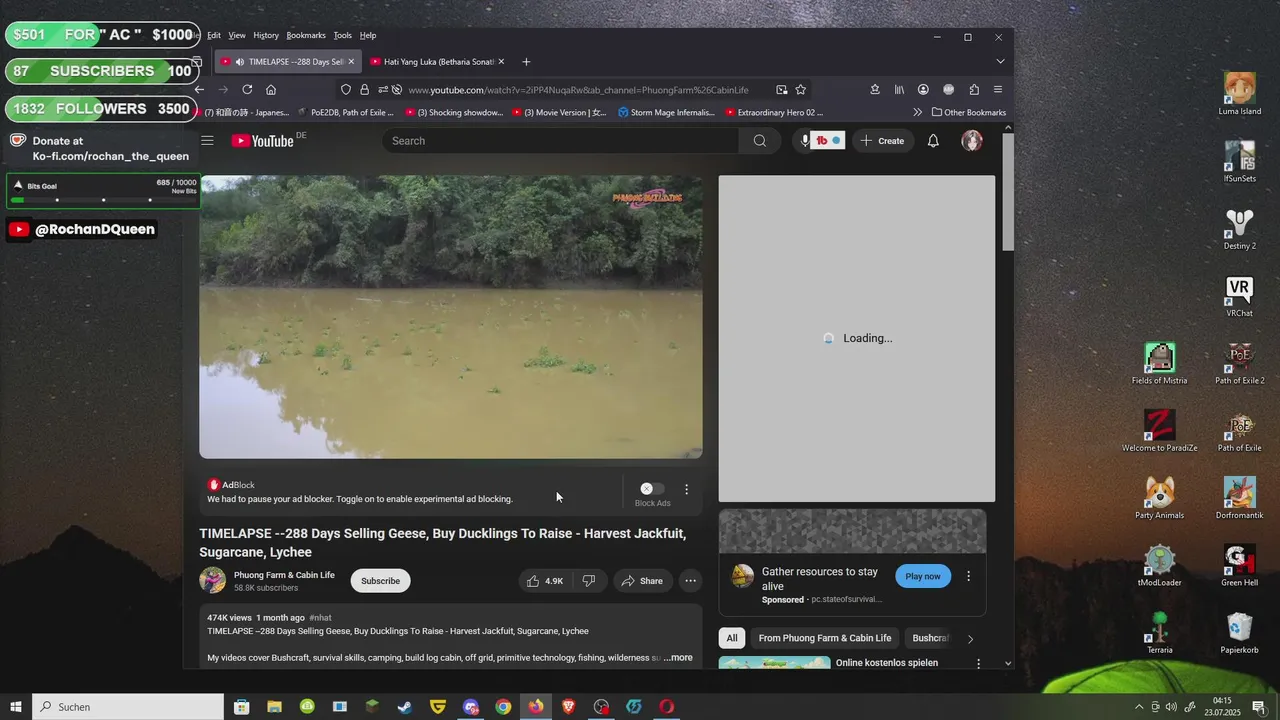Open the Firefox Edit menu

tap(214, 35)
